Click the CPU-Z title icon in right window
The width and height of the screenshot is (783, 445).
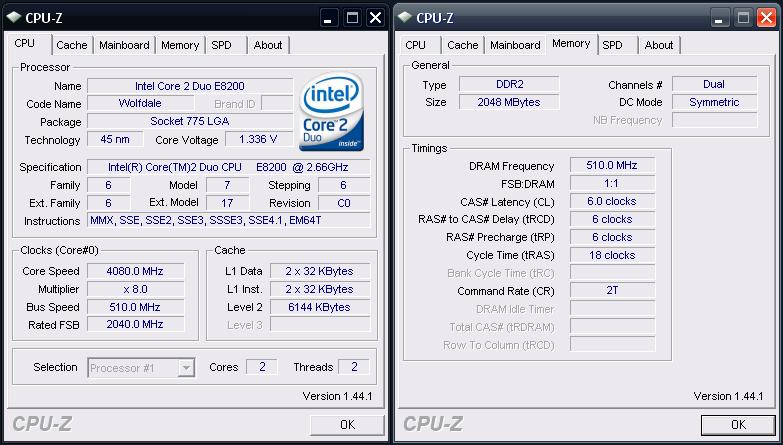click(x=405, y=17)
